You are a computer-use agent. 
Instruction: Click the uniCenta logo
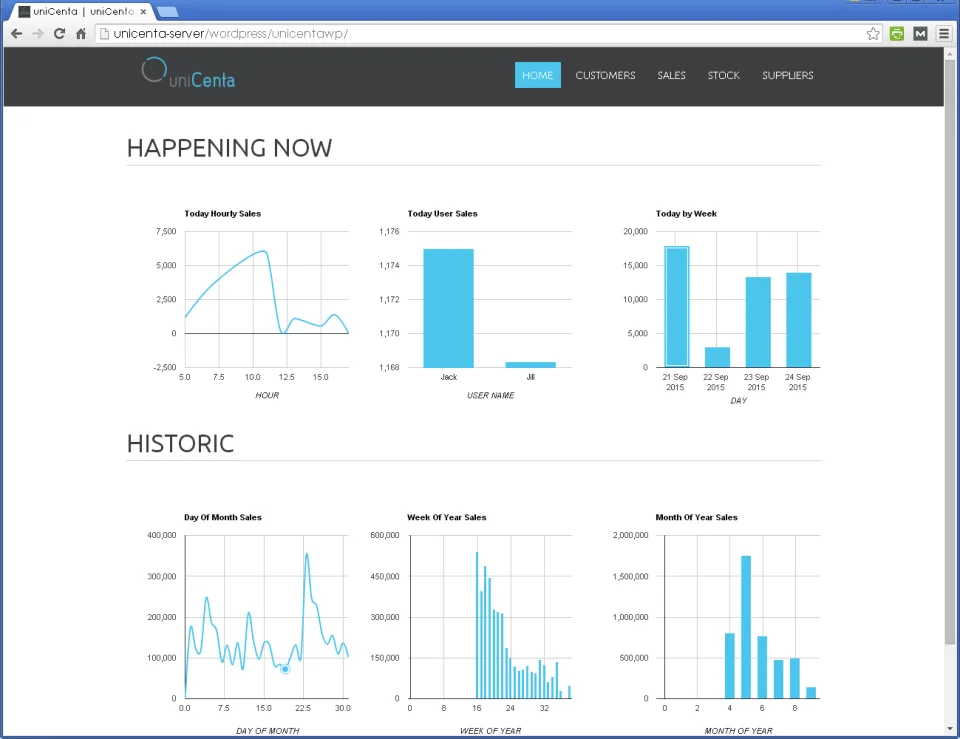tap(189, 73)
